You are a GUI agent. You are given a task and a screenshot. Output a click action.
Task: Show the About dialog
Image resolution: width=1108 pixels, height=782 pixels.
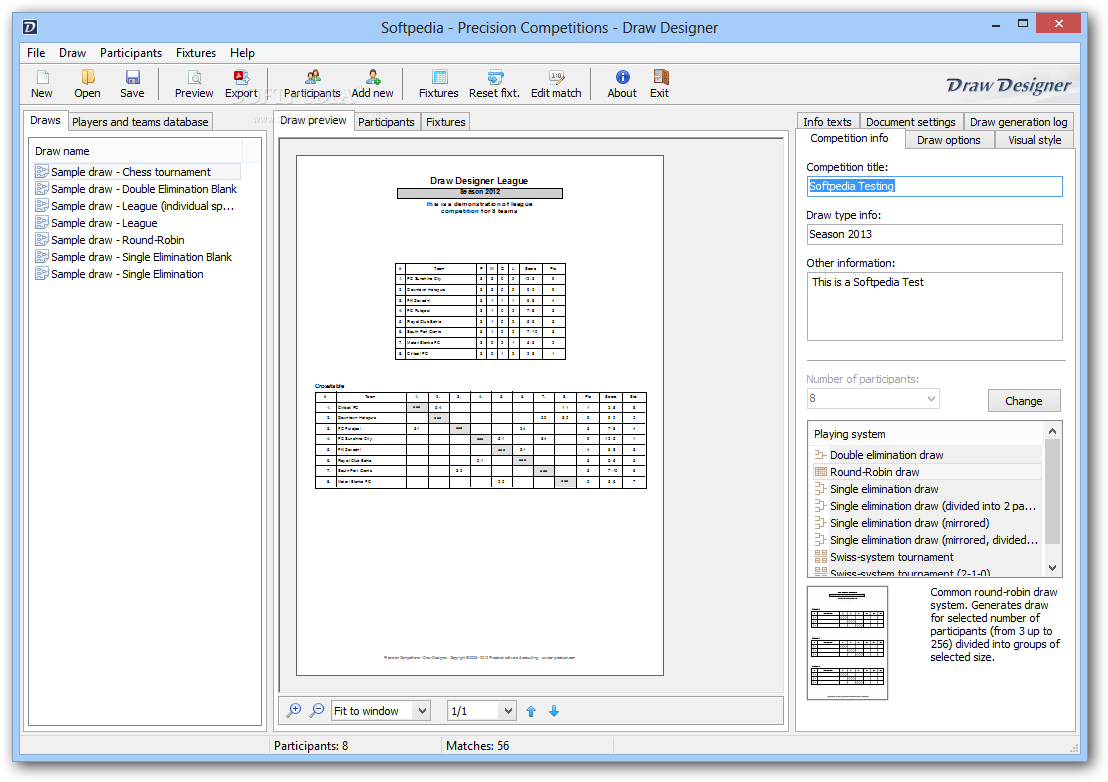coord(622,84)
